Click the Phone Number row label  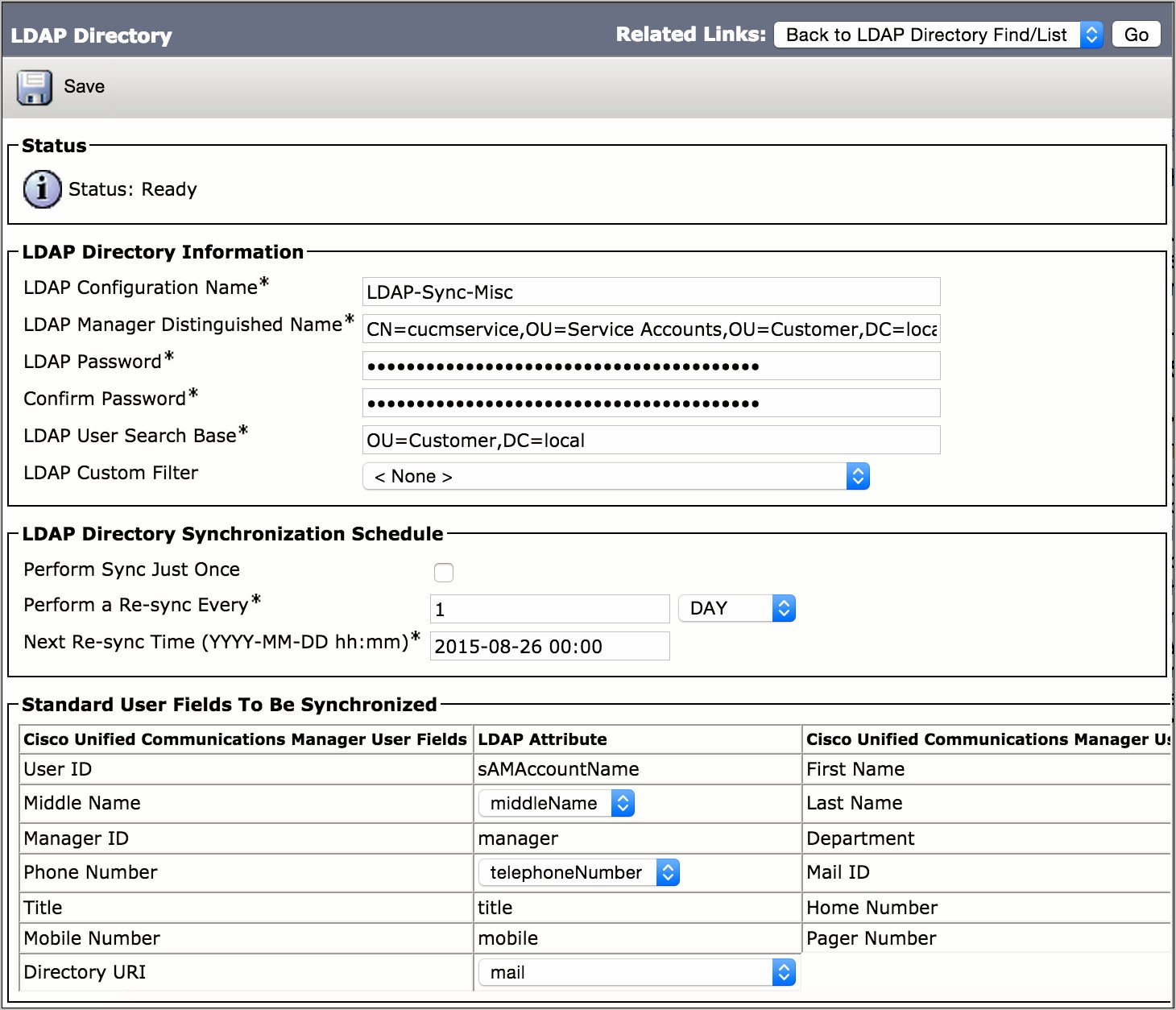click(x=91, y=872)
